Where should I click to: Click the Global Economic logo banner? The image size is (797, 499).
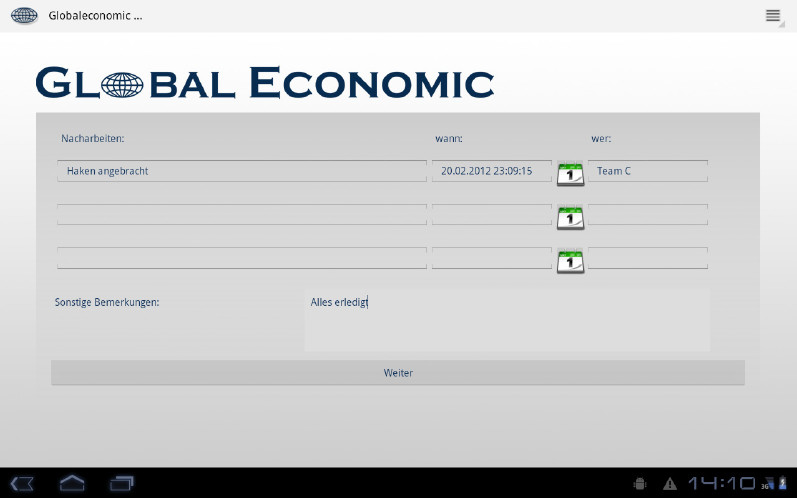[265, 82]
